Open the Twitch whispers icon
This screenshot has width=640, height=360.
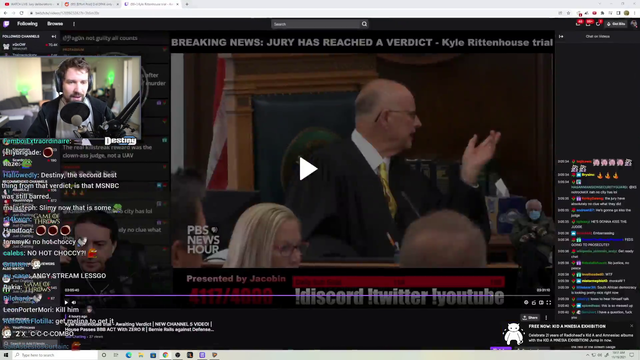click(598, 24)
